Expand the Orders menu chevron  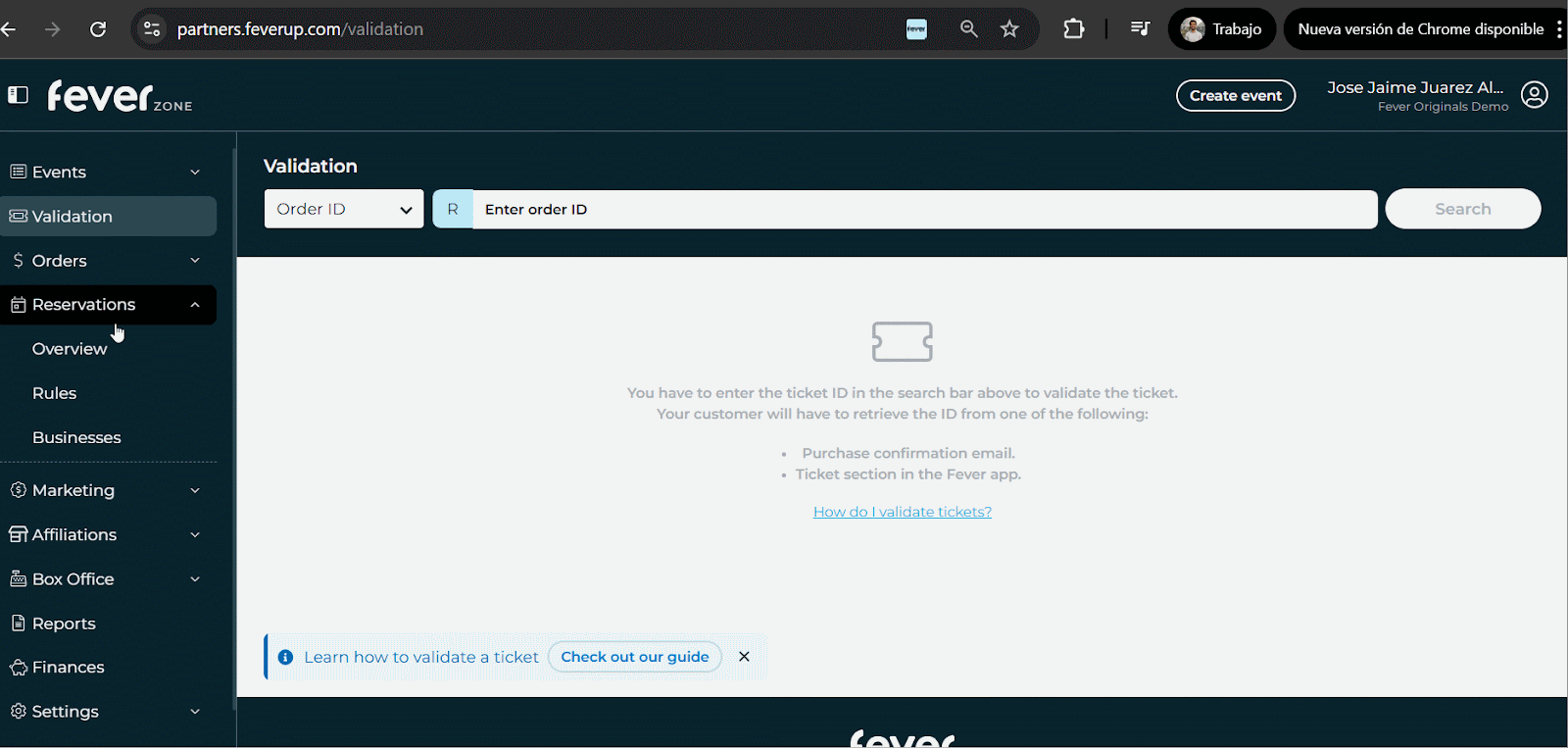coord(195,261)
